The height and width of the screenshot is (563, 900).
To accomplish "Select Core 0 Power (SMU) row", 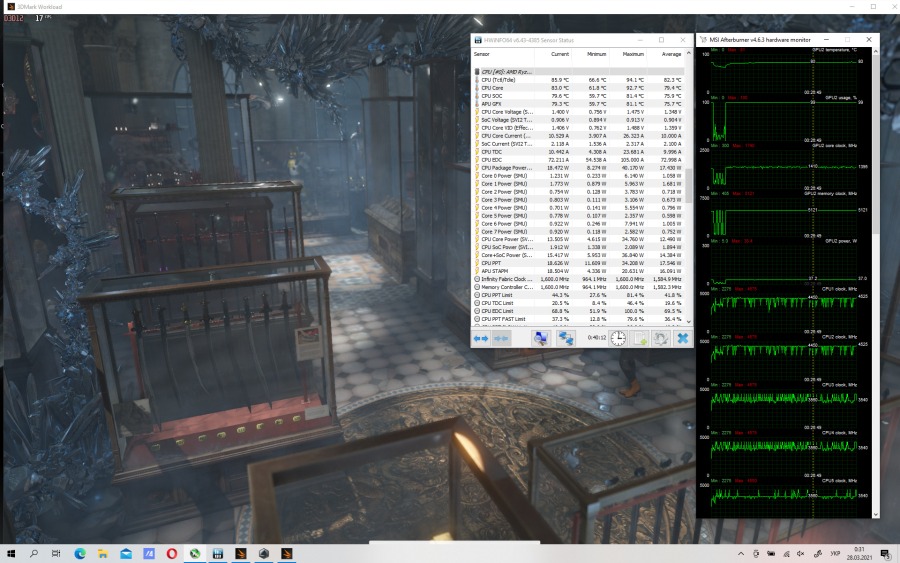I will [578, 176].
